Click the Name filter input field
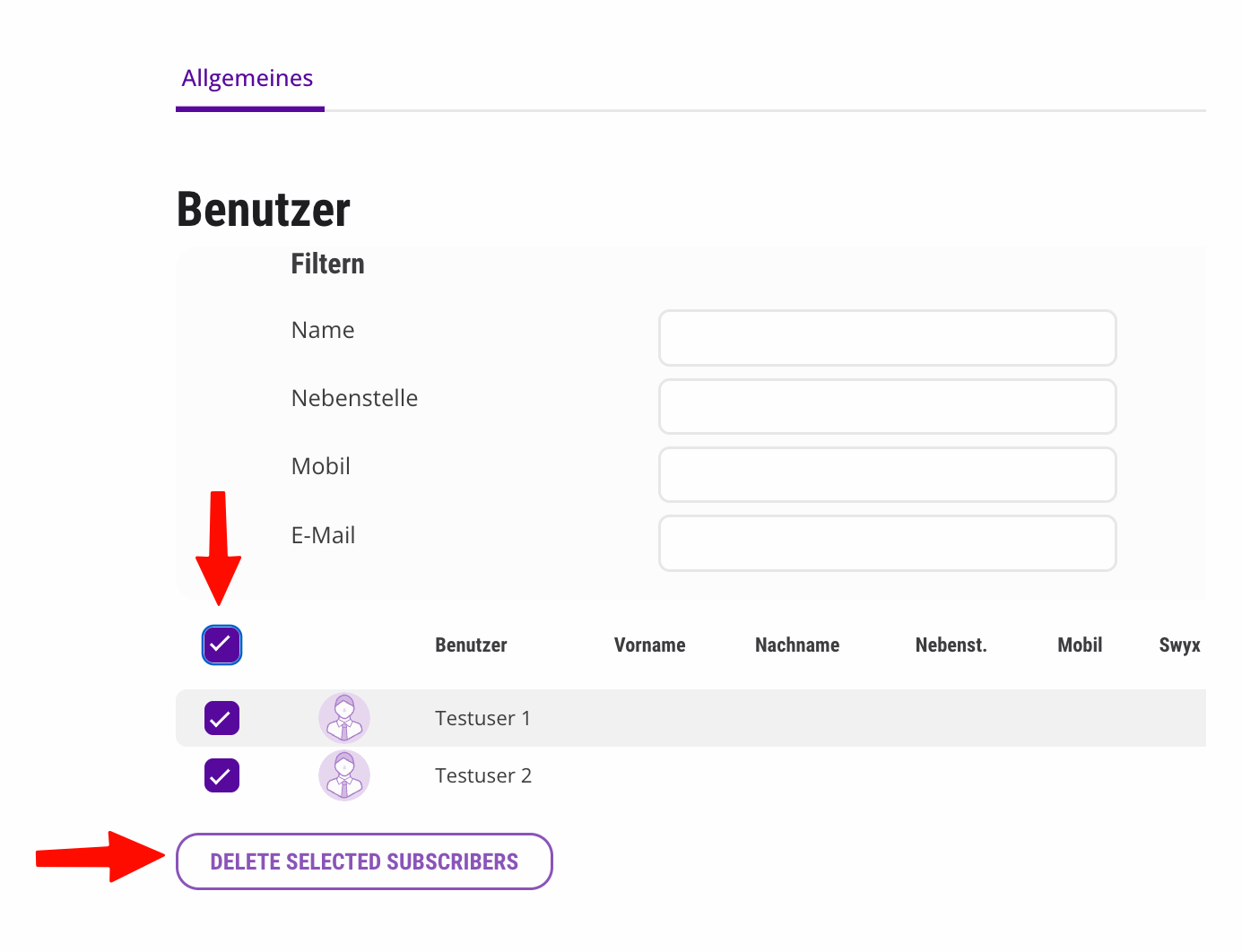The image size is (1242, 952). [887, 338]
